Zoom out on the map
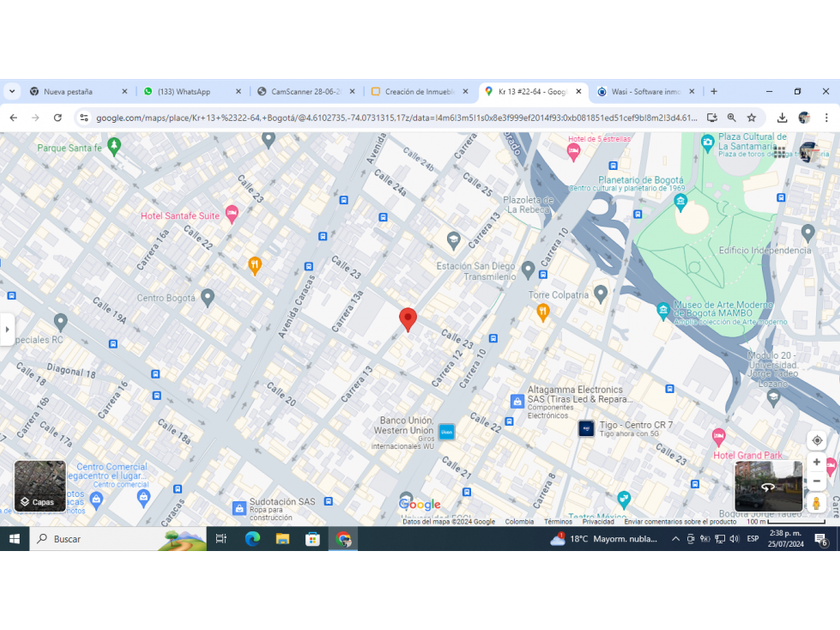Screen dimensions: 840x630 pos(816,481)
